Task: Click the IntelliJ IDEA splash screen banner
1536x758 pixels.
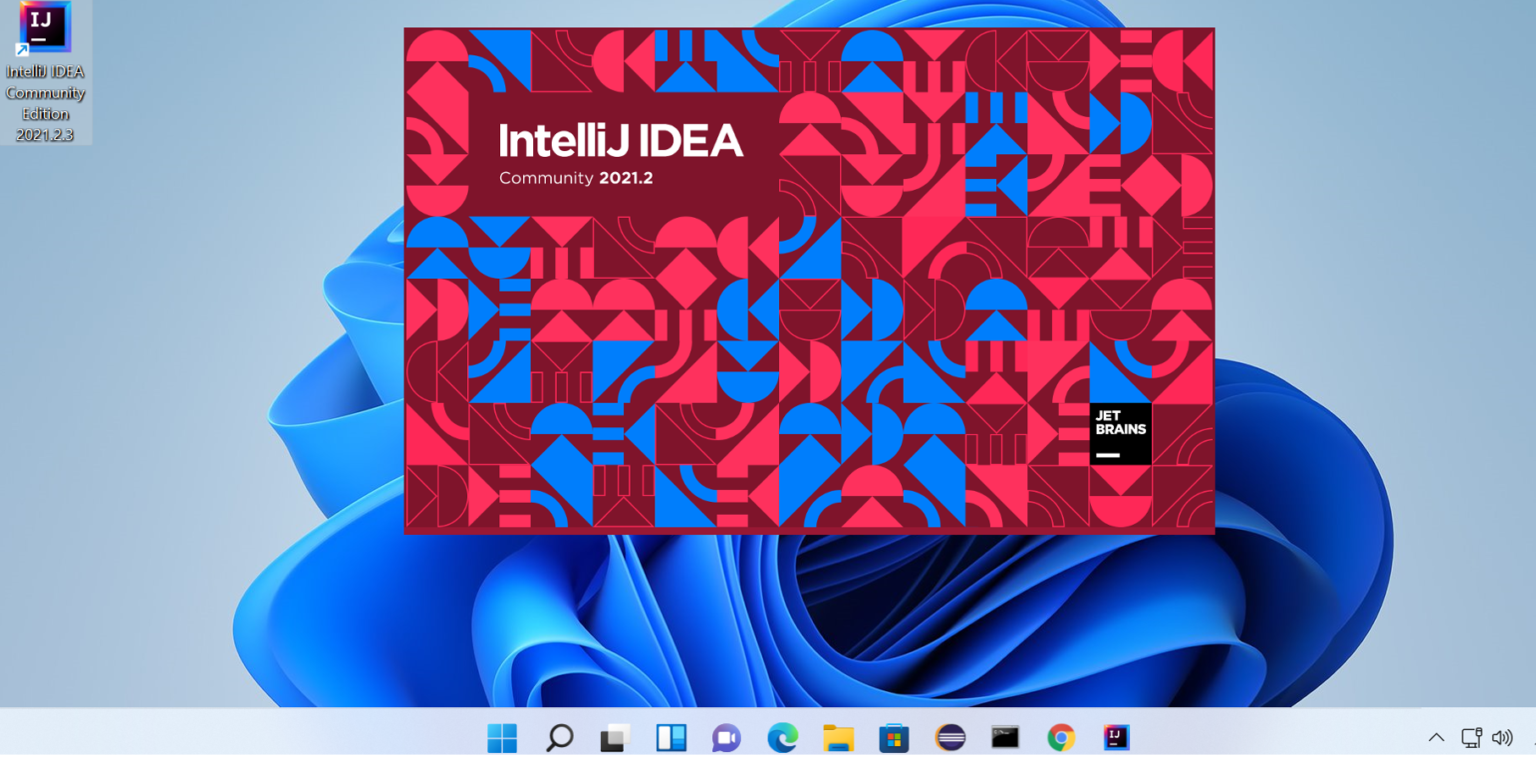Action: point(809,280)
